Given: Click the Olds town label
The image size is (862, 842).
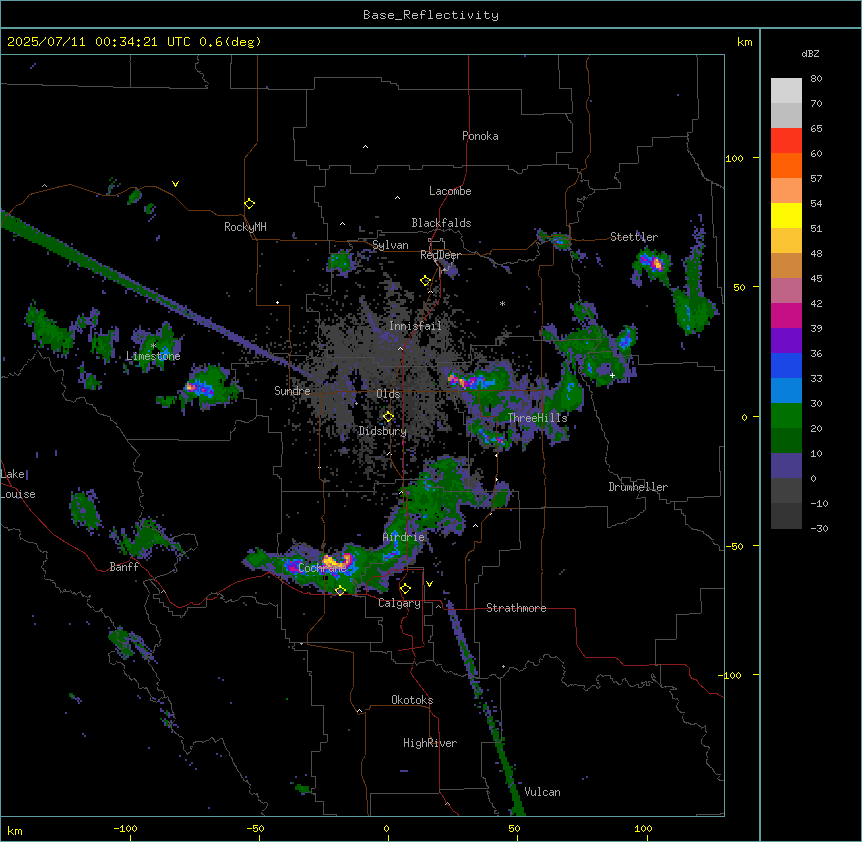Looking at the screenshot, I should (x=388, y=394).
